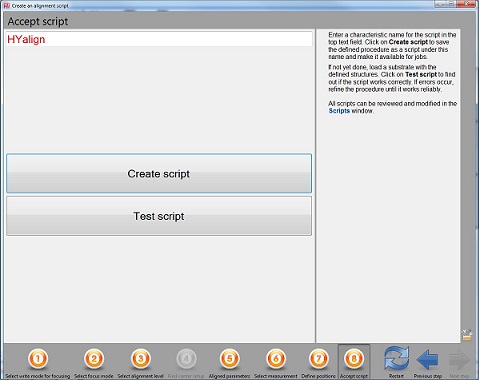Open the Scripts window link in help text

(x=339, y=111)
